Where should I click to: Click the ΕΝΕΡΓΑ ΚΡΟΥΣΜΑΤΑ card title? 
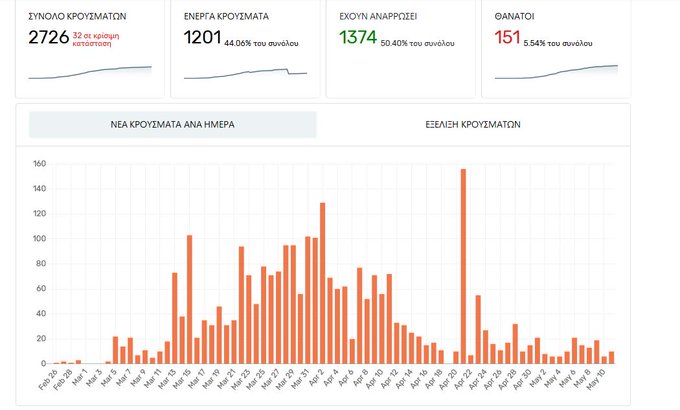(x=226, y=16)
